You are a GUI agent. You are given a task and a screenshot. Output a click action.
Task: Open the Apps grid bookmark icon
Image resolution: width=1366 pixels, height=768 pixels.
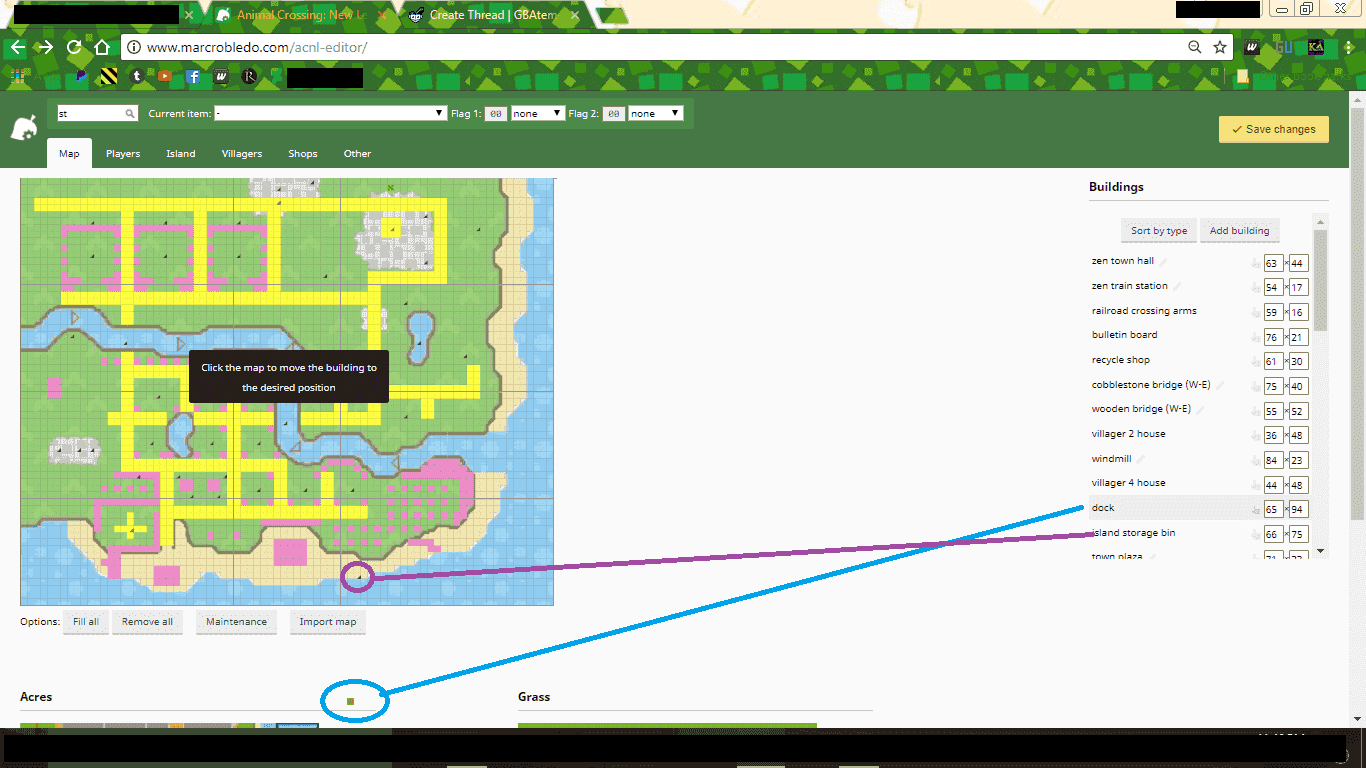[17, 76]
